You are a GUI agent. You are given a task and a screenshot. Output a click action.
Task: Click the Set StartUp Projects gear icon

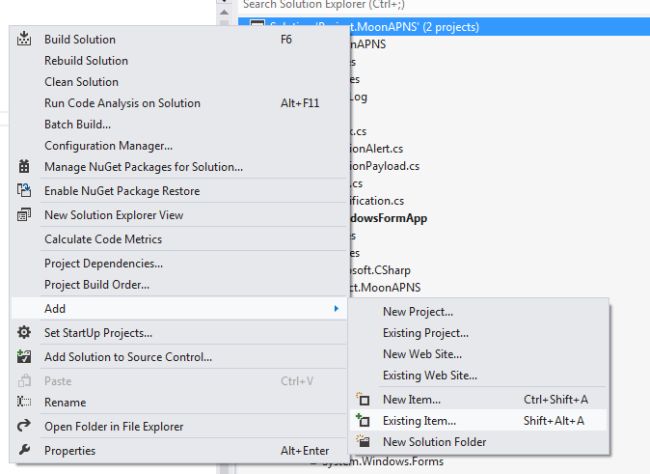coord(24,333)
